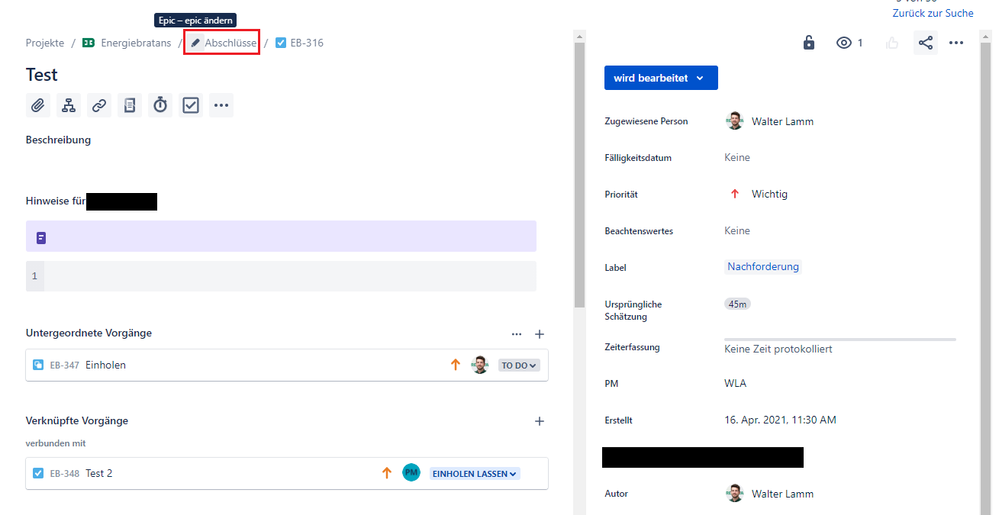The height and width of the screenshot is (515, 999).
Task: Click the Einholen subtask summary
Action: click(x=105, y=365)
